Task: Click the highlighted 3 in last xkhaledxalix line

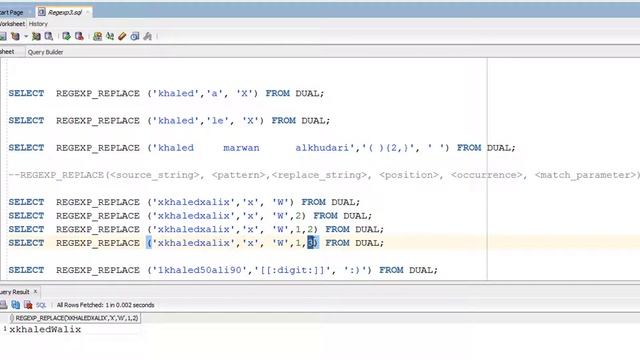Action: [x=311, y=243]
